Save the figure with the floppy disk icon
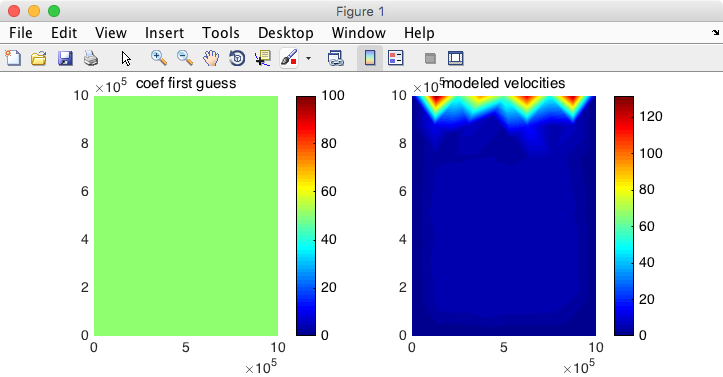 tap(65, 58)
